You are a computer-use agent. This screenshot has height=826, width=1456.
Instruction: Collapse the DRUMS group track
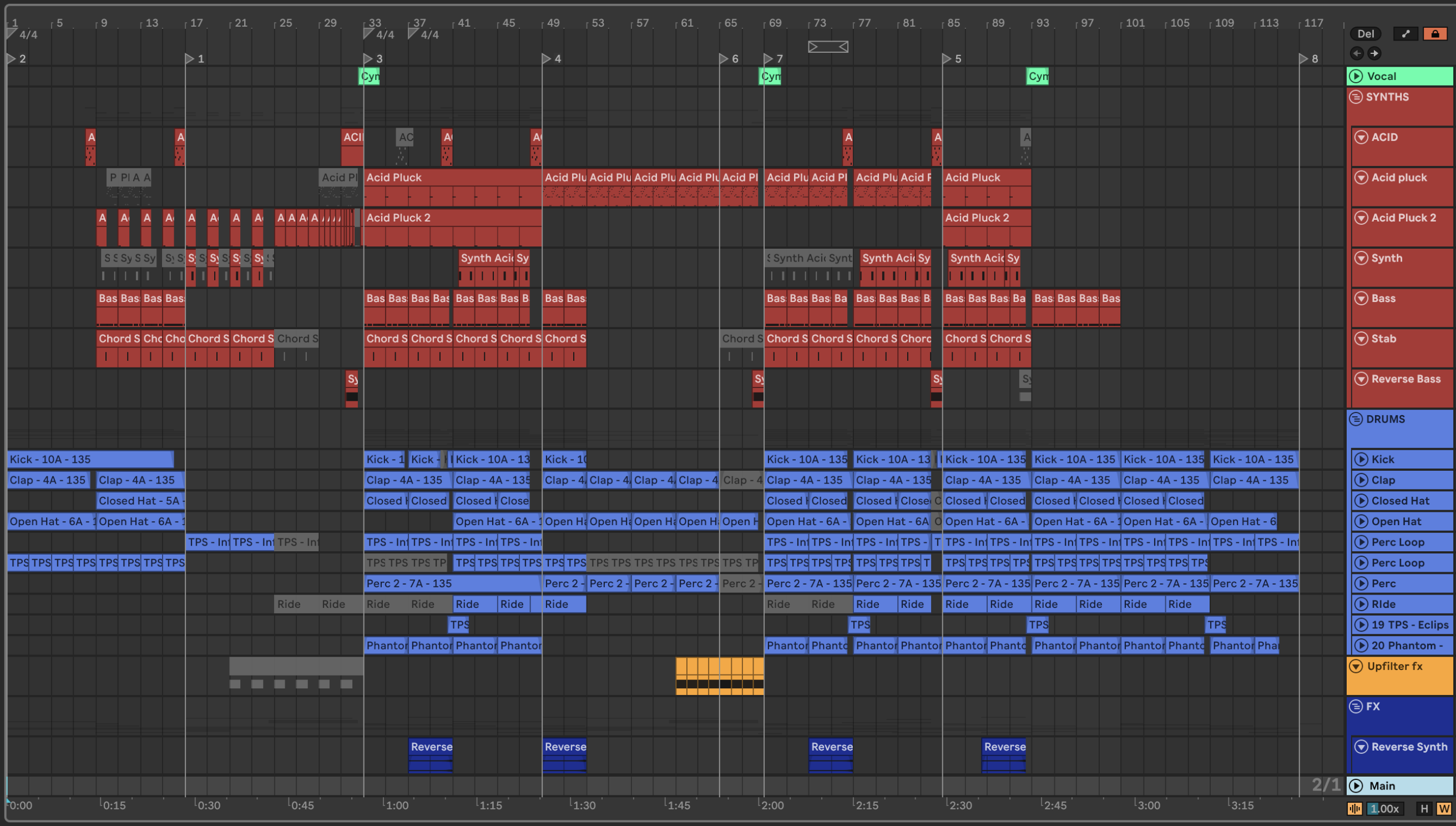(x=1356, y=419)
